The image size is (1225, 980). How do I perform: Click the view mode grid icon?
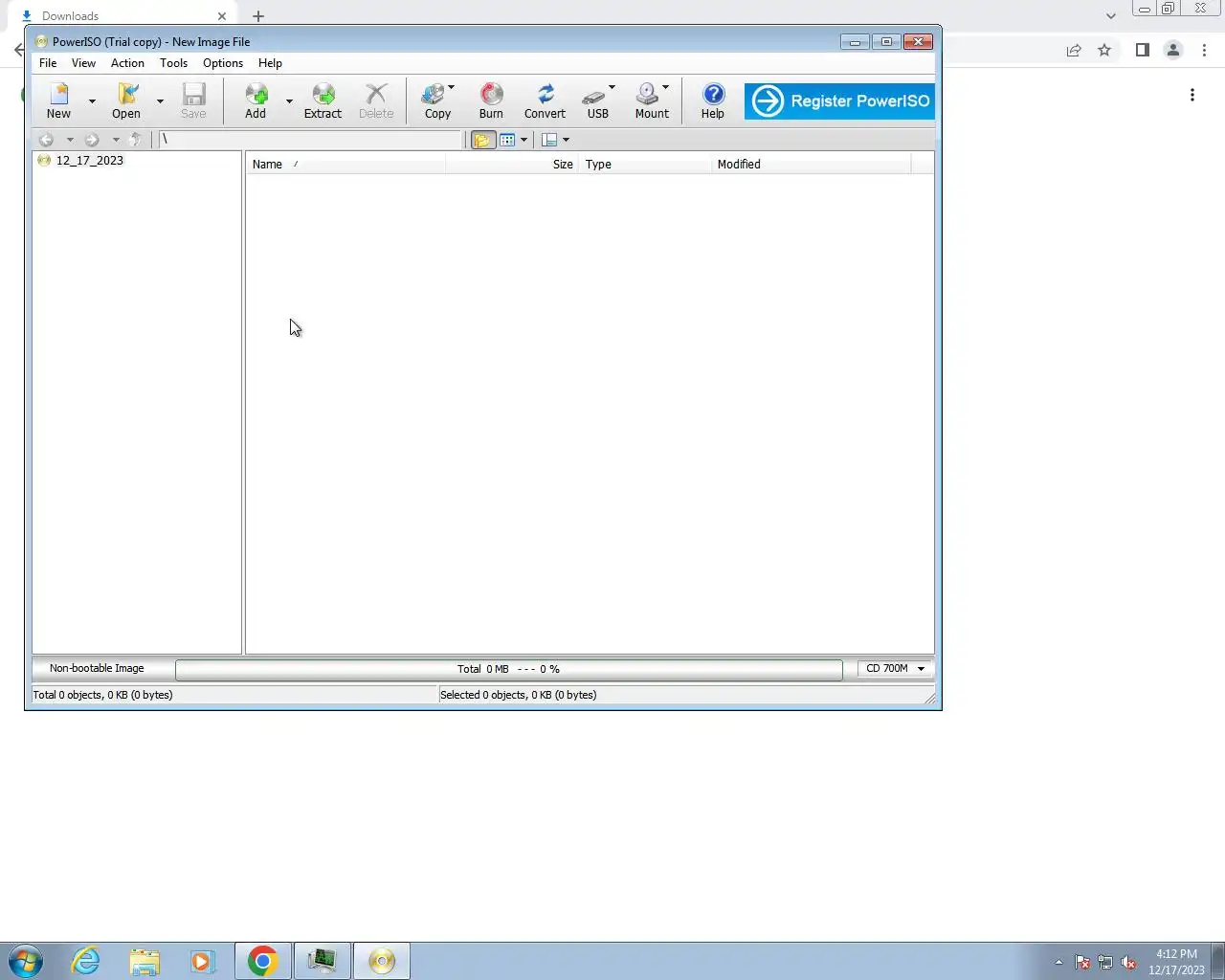507,140
